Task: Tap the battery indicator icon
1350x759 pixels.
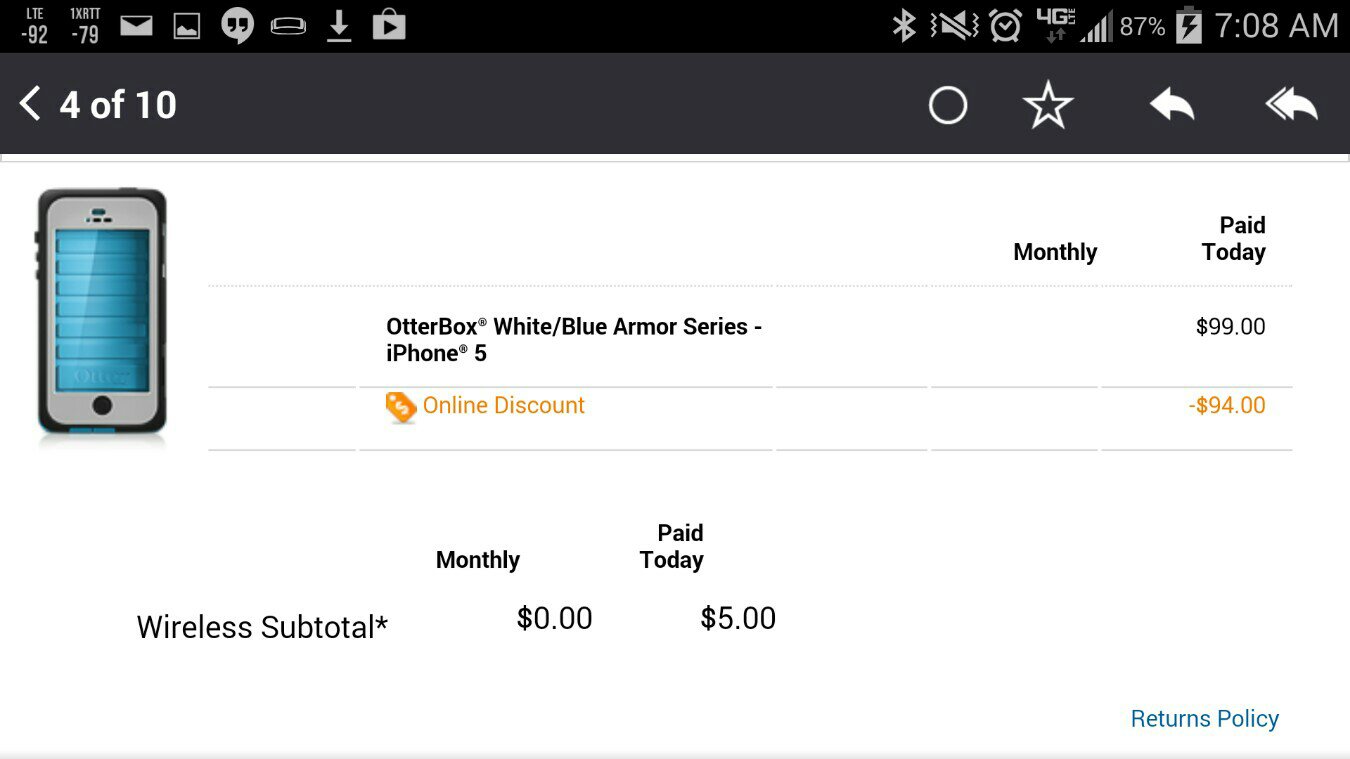Action: tap(1188, 26)
